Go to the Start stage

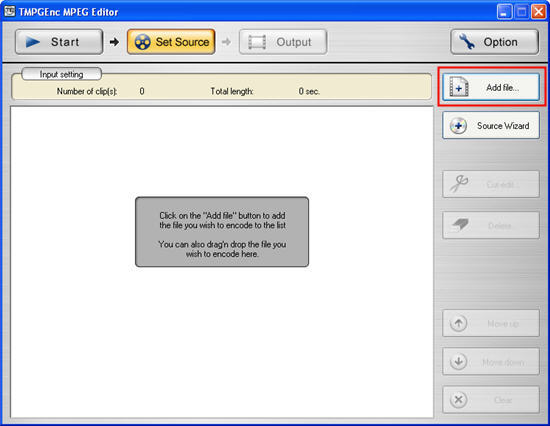pos(59,42)
